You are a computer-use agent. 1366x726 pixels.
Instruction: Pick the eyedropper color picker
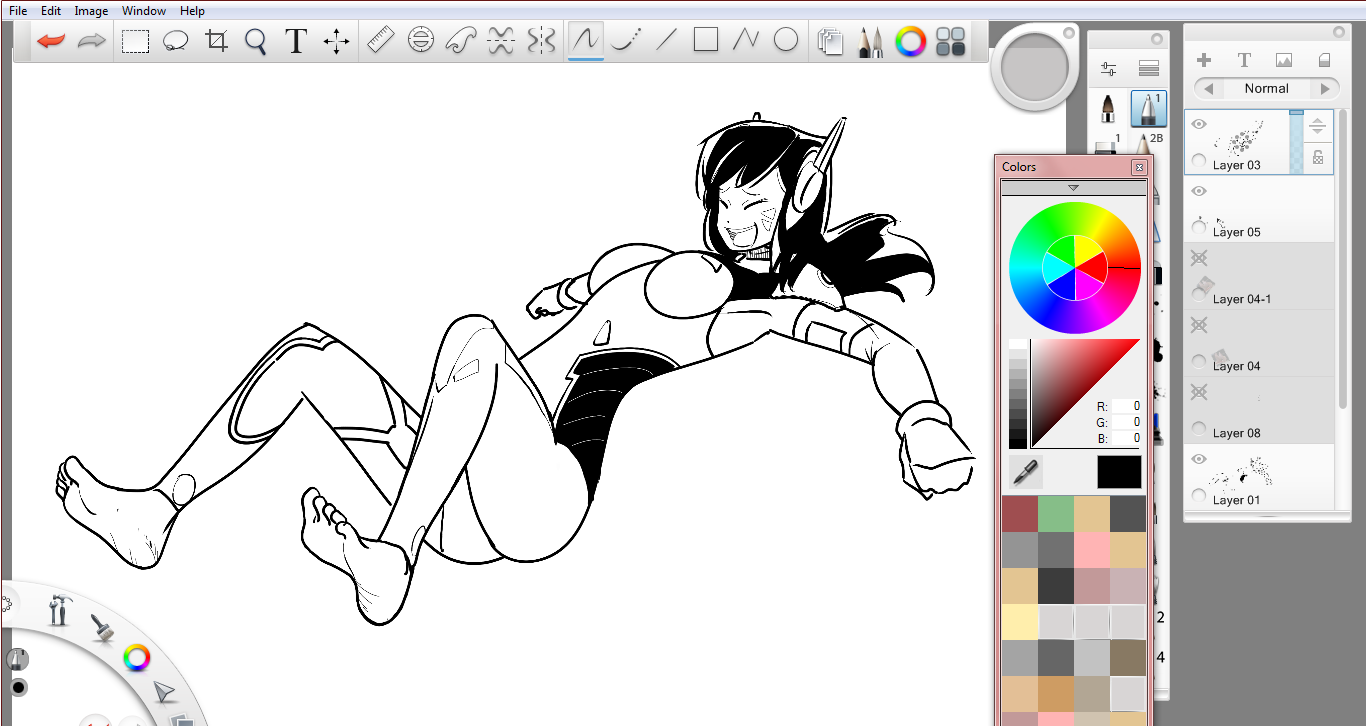click(1025, 473)
